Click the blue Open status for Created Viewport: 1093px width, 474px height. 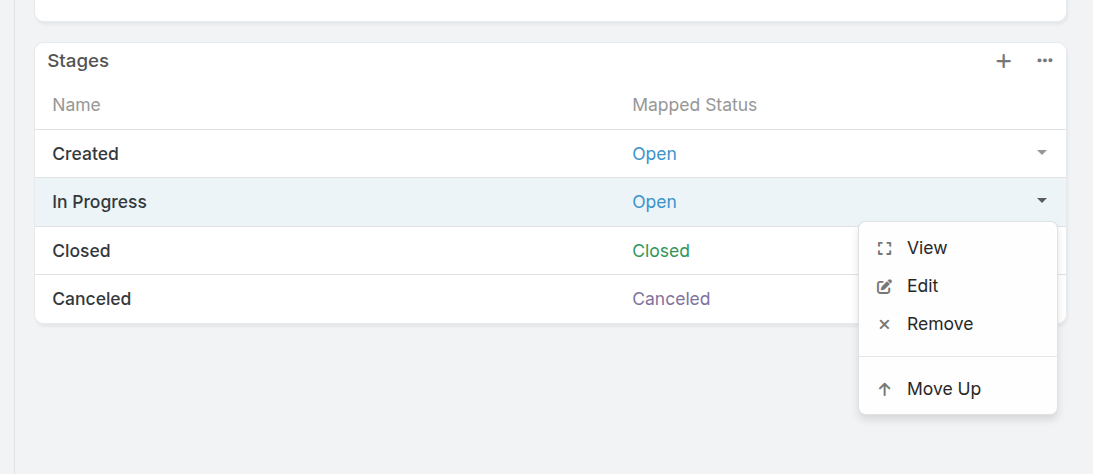coord(654,154)
